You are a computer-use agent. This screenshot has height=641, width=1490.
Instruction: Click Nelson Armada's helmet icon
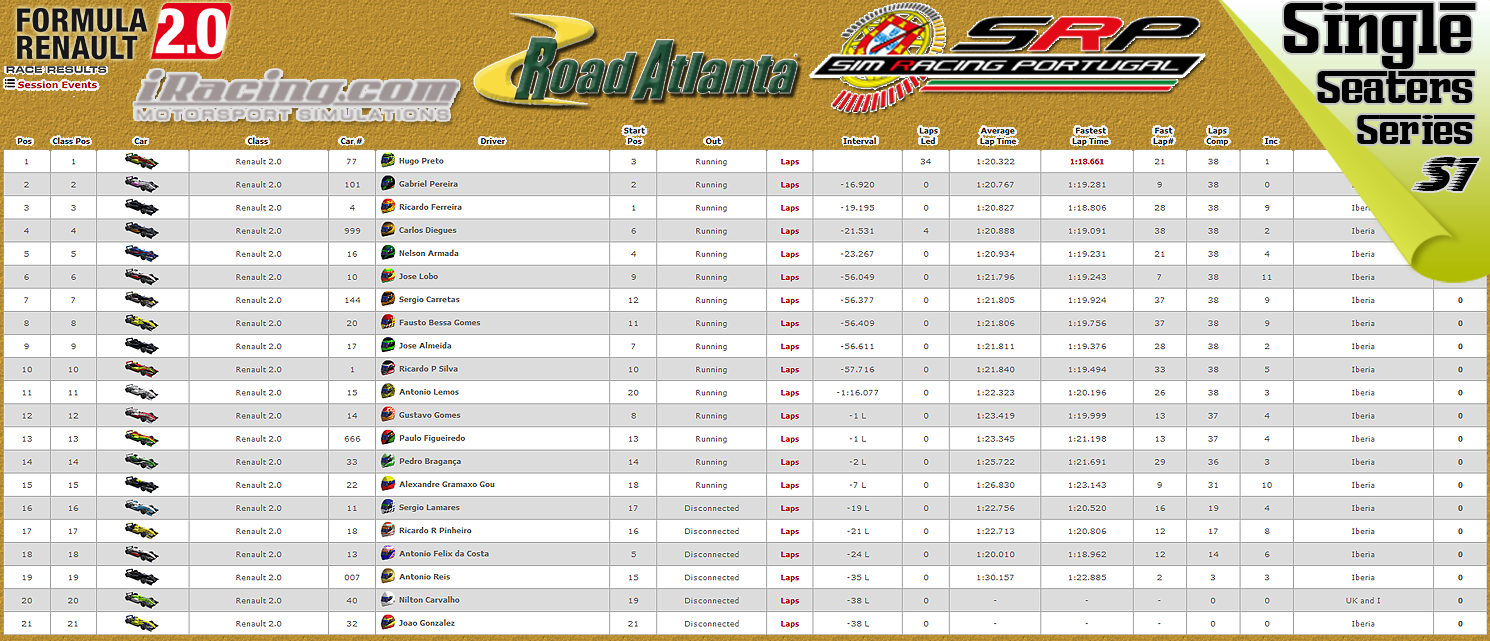pyautogui.click(x=388, y=253)
